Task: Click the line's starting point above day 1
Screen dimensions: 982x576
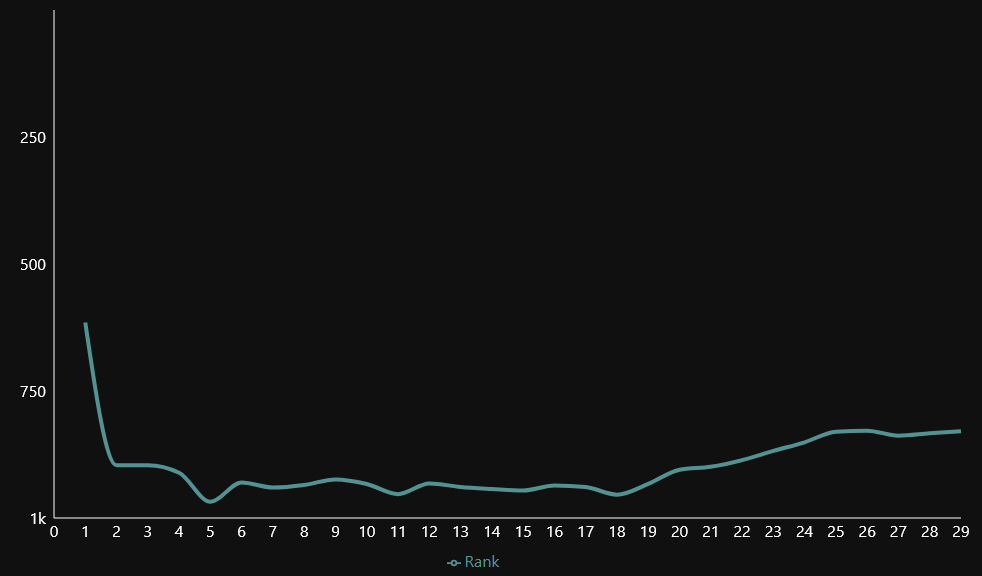Action: pyautogui.click(x=85, y=324)
